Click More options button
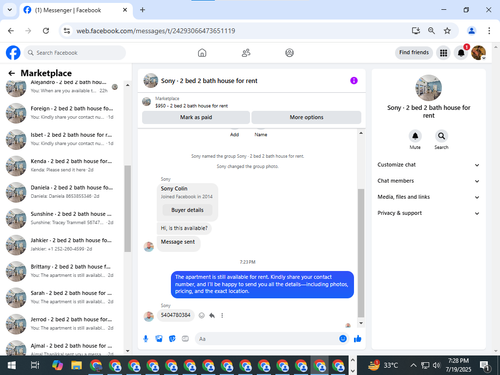The image size is (500, 375). point(306,117)
